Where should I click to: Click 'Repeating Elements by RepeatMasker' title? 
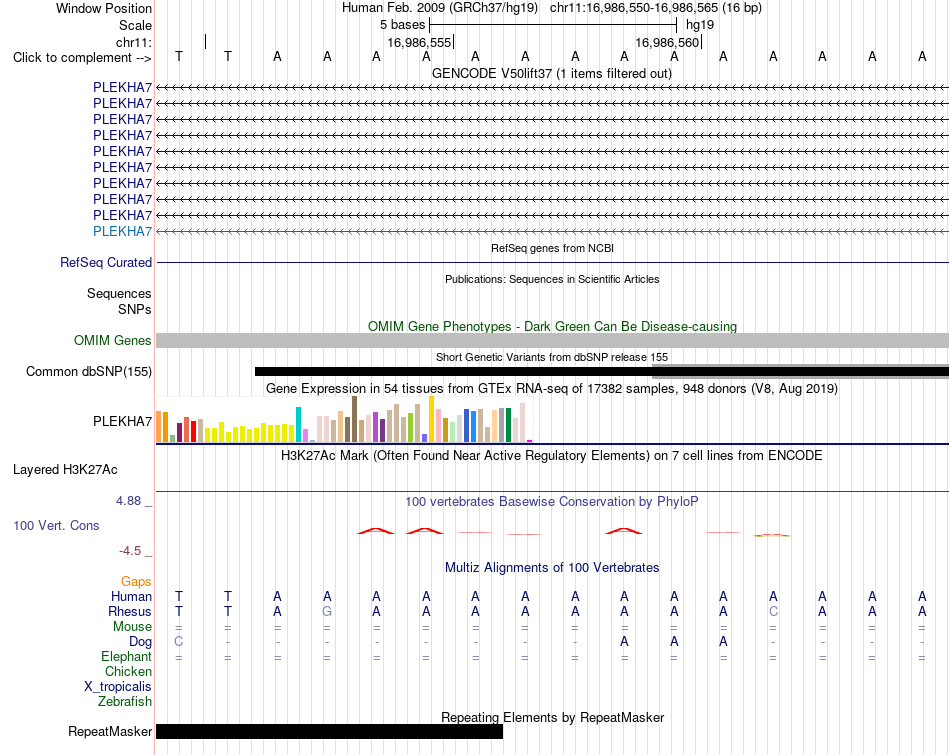pyautogui.click(x=552, y=717)
